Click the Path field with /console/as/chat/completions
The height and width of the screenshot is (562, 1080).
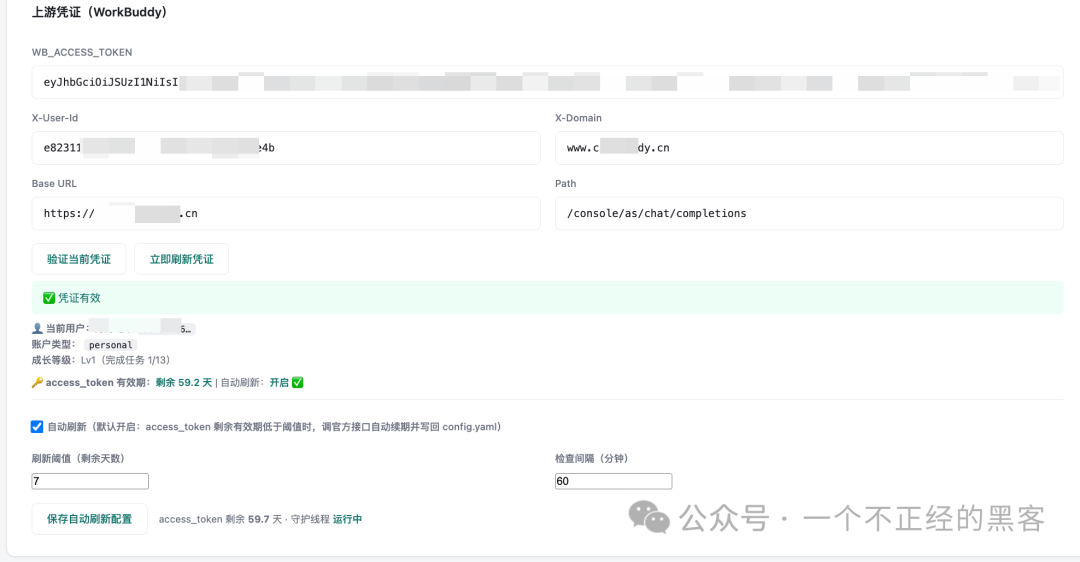click(x=809, y=214)
